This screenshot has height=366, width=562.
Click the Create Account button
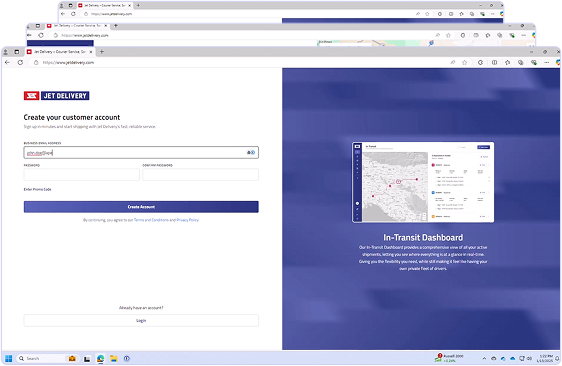click(x=141, y=207)
